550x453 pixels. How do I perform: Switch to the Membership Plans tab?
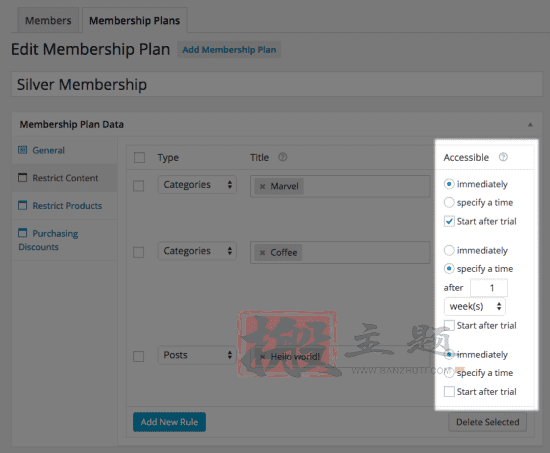[x=134, y=21]
